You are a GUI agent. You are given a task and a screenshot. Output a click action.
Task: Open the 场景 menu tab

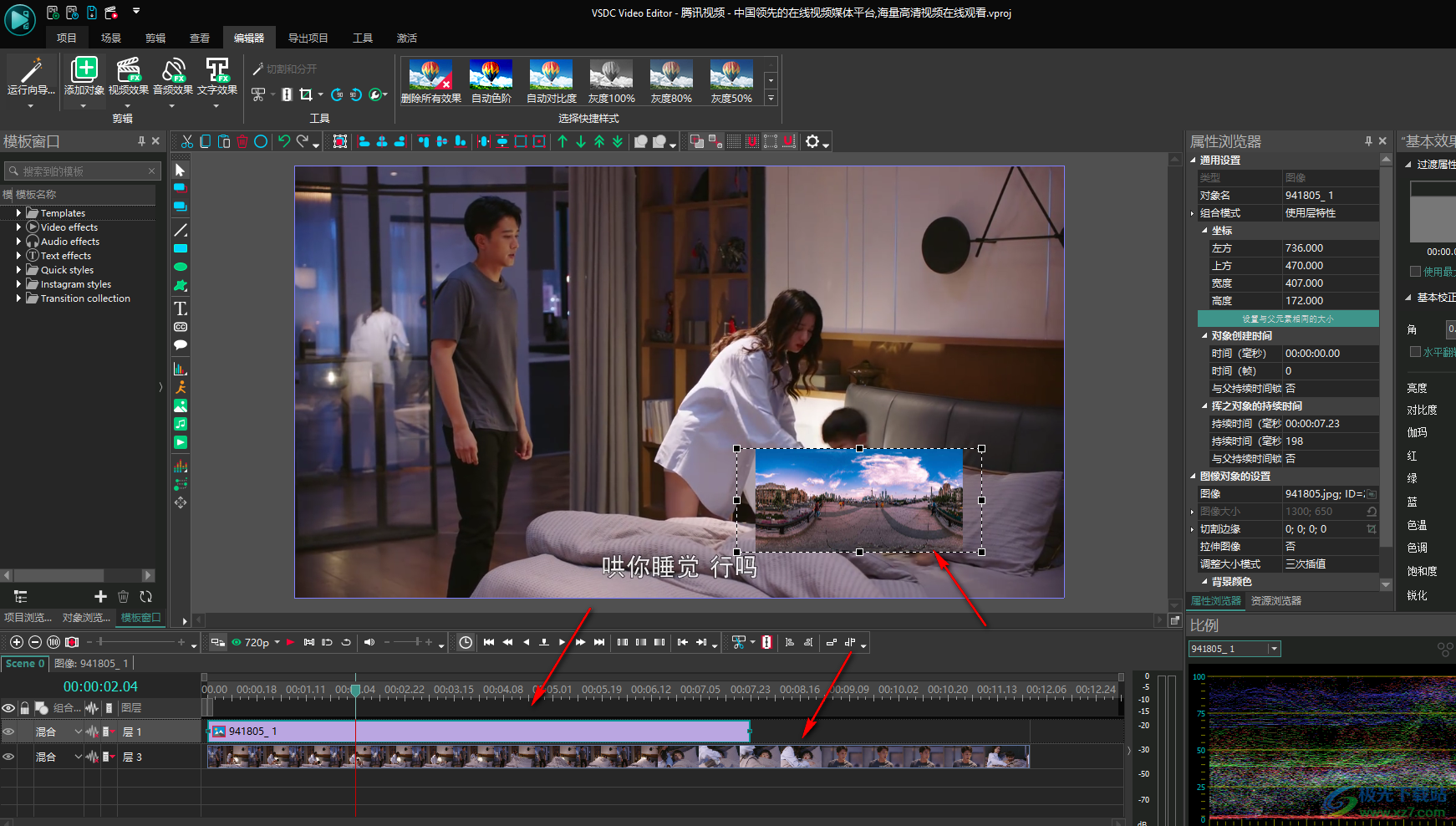pyautogui.click(x=111, y=38)
